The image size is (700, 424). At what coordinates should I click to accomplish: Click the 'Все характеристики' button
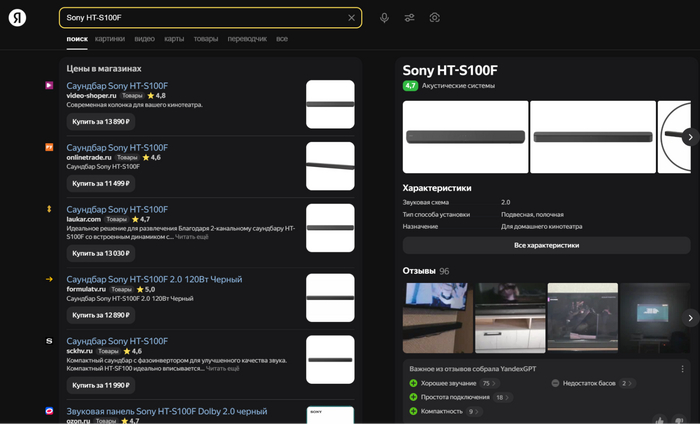[x=546, y=245]
